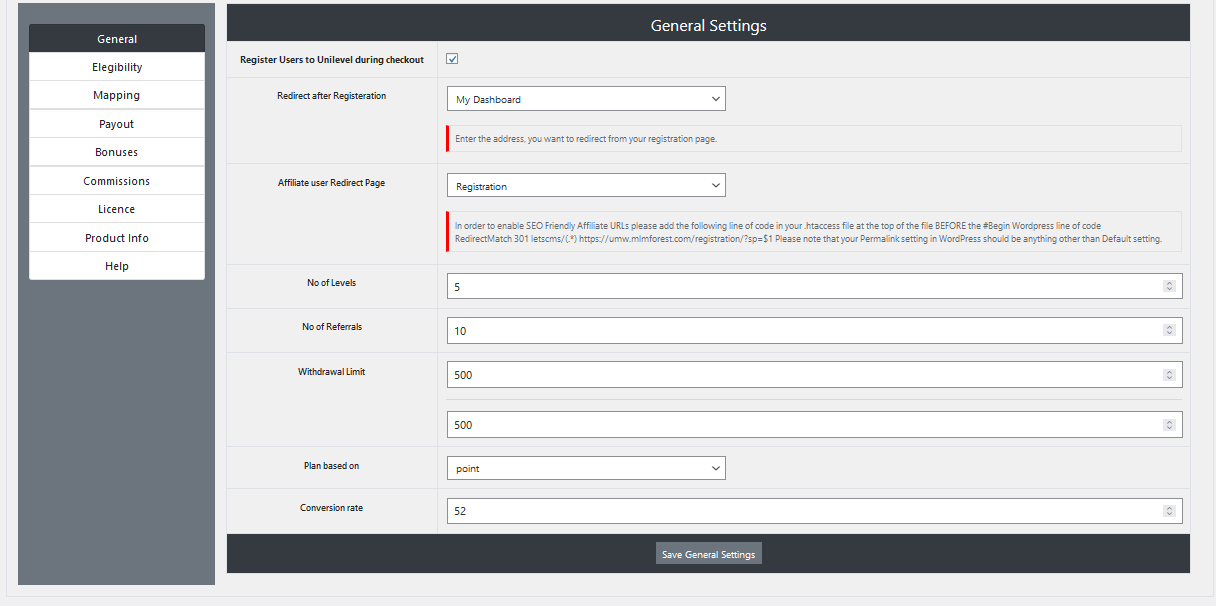Increase the Conversion rate number

1168,507
